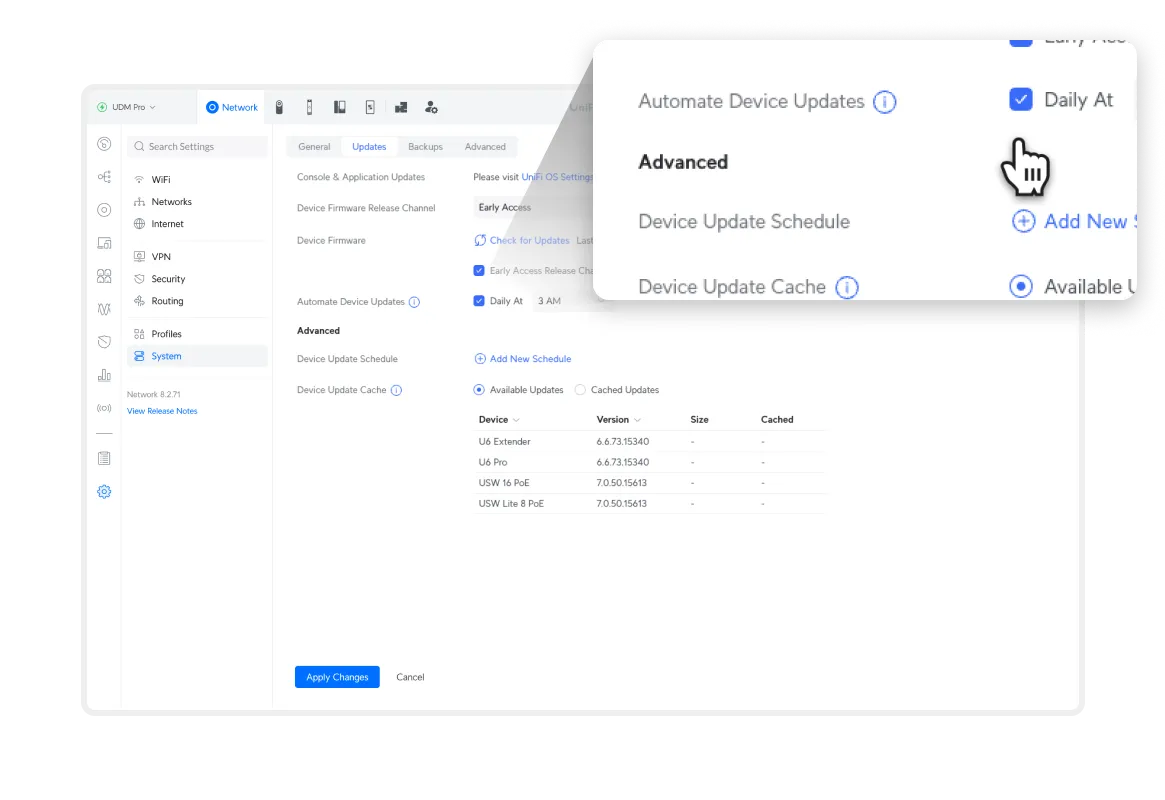Switch to the Network application tab
The image size is (1165, 800).
click(232, 107)
